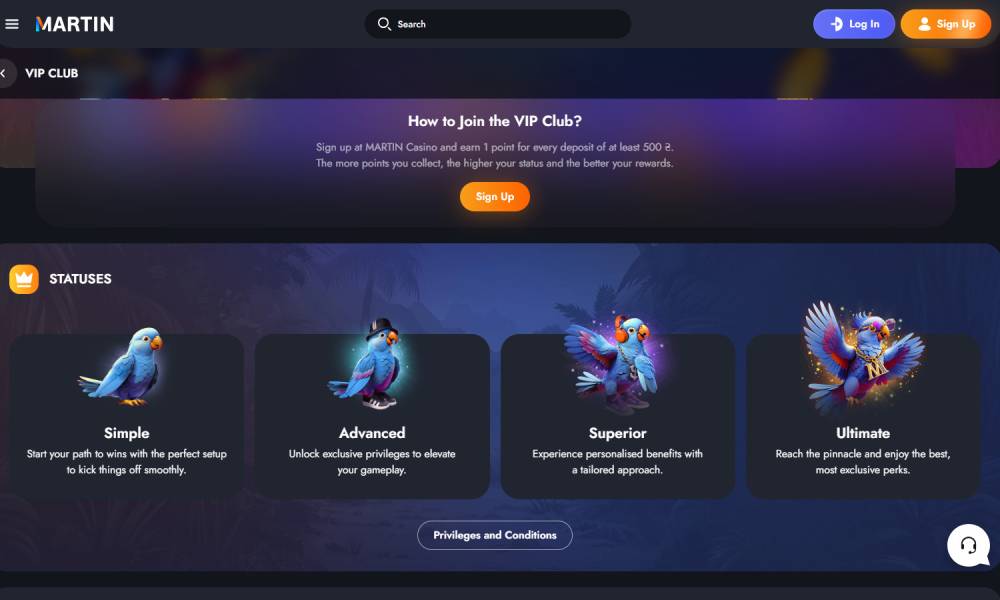The width and height of the screenshot is (1000, 600).
Task: Open the live support headset chat icon
Action: 968,545
